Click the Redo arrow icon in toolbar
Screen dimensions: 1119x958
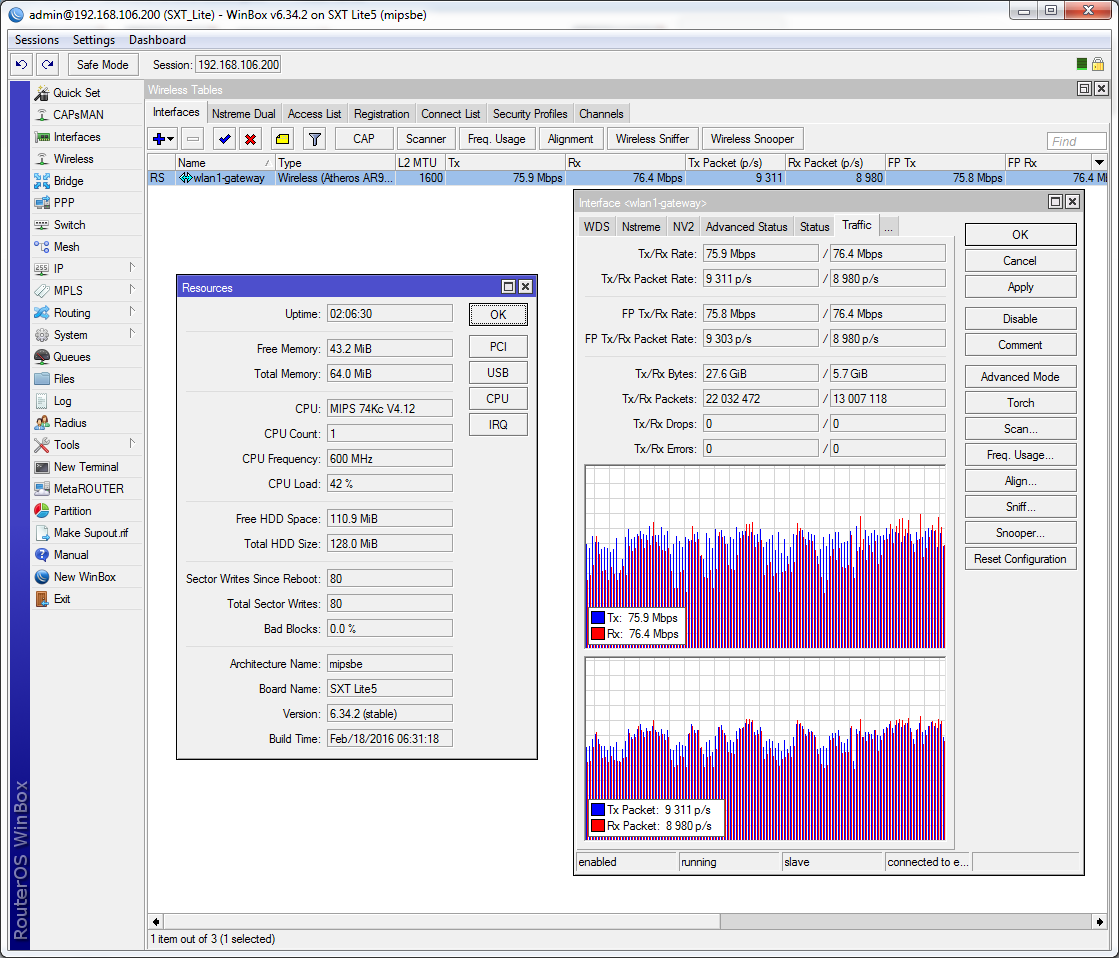[47, 64]
